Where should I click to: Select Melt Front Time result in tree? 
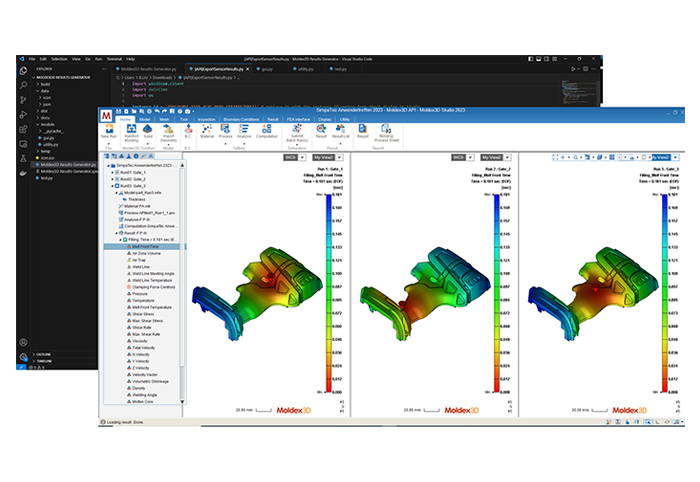coord(145,246)
